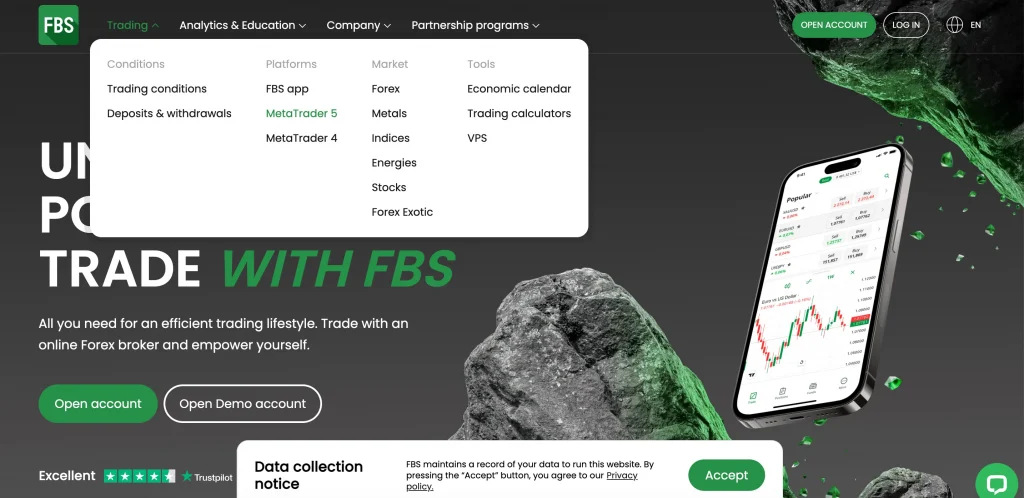Expand the Company dropdown
The image size is (1024, 498).
point(359,25)
